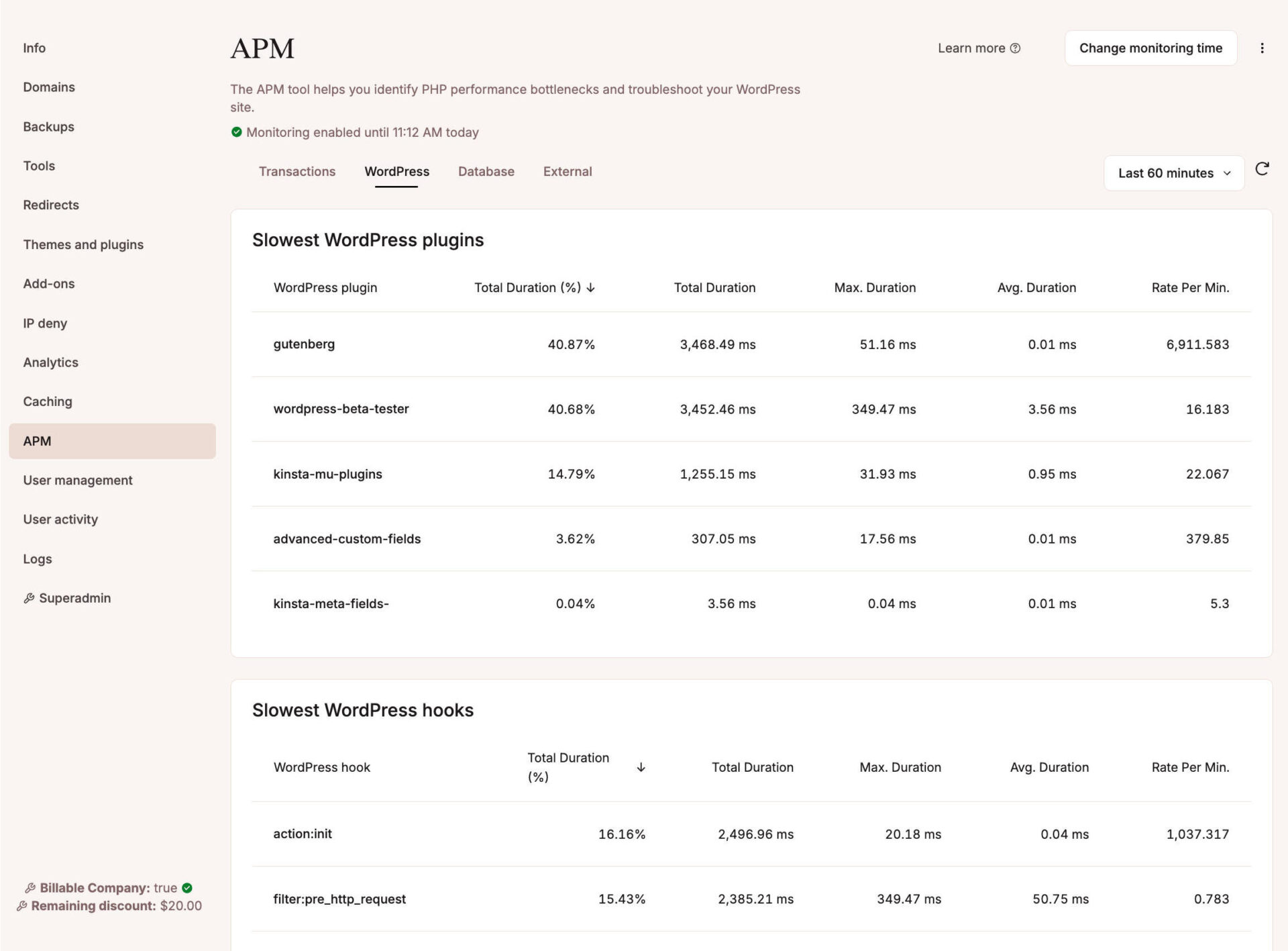Click the Change monitoring time button
This screenshot has width=1288, height=951.
1150,48
